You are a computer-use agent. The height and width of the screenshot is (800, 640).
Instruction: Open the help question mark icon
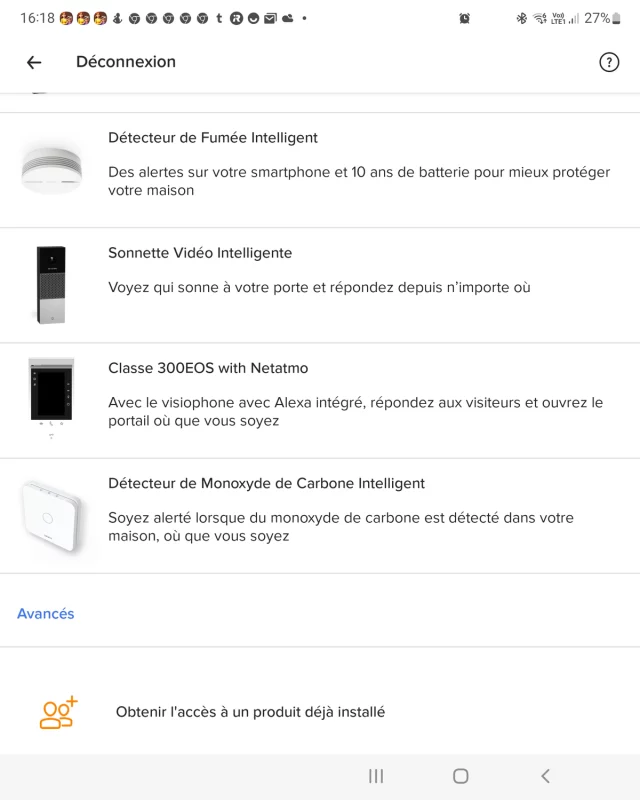[609, 62]
